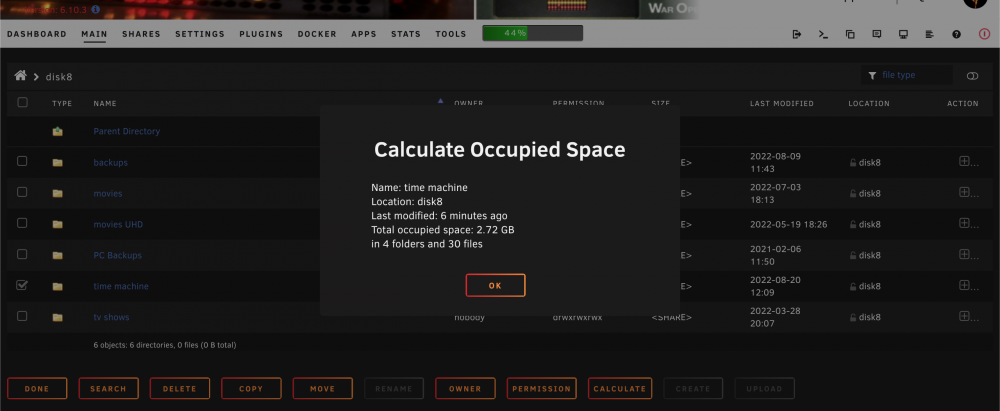Image resolution: width=1000 pixels, height=411 pixels.
Task: Open the Plugins tab
Action: click(x=261, y=34)
